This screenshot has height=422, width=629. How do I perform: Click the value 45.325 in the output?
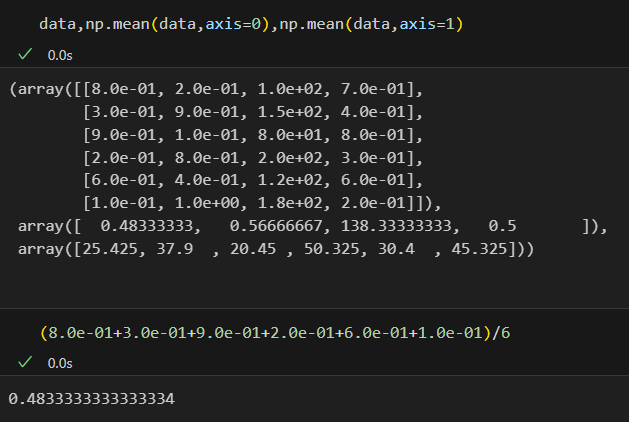click(479, 249)
